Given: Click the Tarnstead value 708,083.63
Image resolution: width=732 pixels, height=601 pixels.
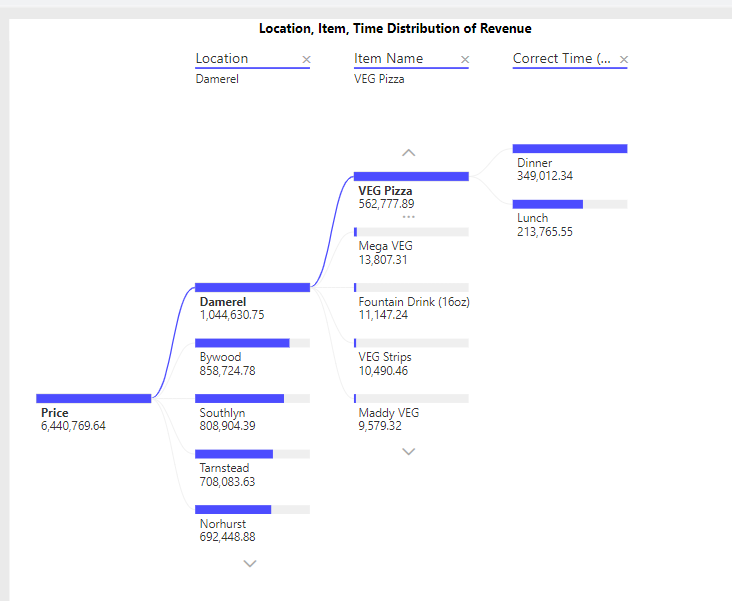Looking at the screenshot, I should [x=227, y=482].
